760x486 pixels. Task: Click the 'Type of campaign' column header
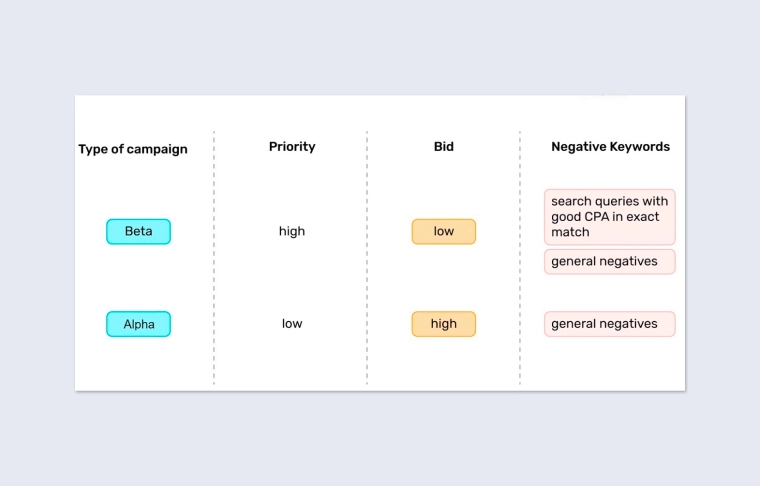(x=133, y=149)
